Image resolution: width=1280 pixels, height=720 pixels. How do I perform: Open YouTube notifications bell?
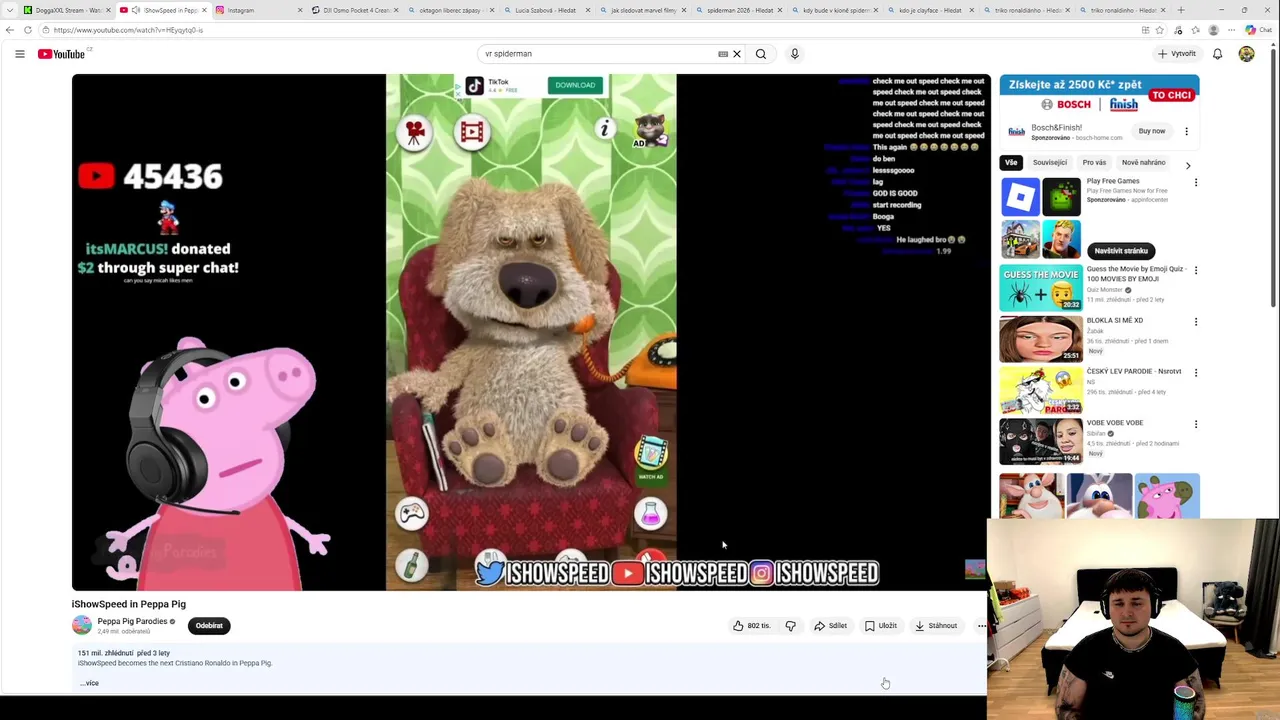point(1217,54)
